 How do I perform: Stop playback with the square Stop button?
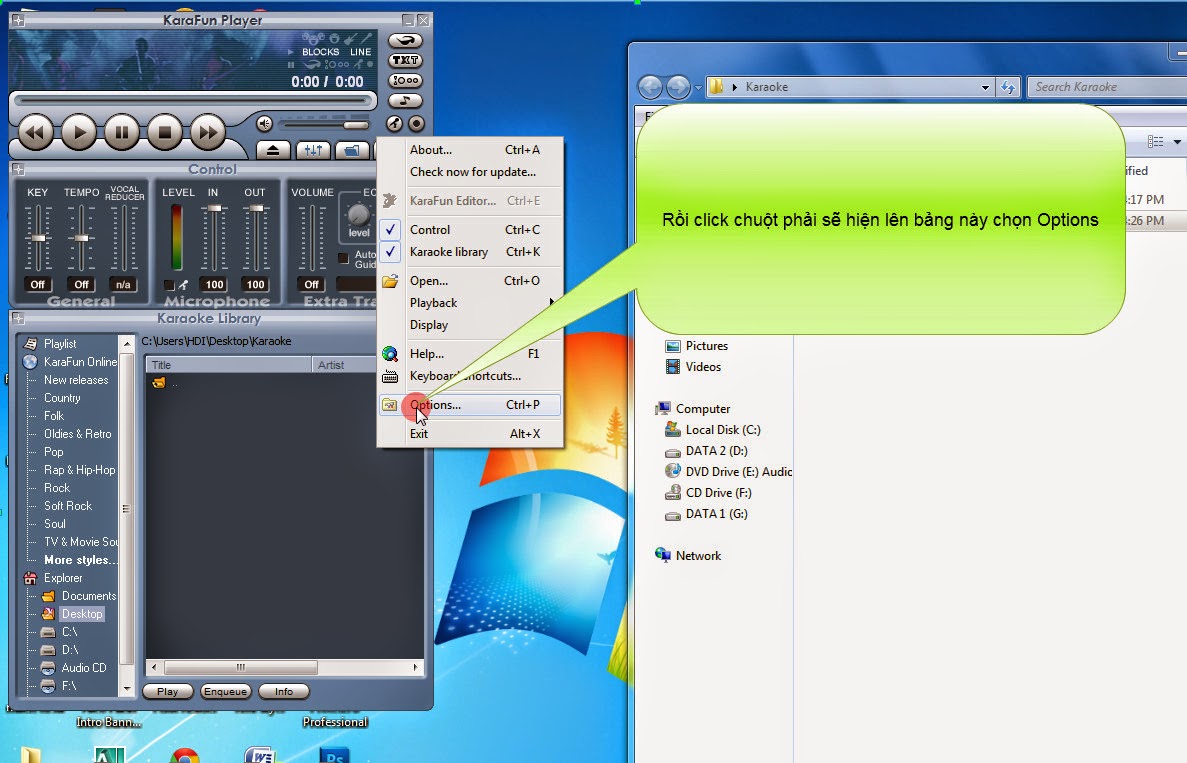coord(164,132)
